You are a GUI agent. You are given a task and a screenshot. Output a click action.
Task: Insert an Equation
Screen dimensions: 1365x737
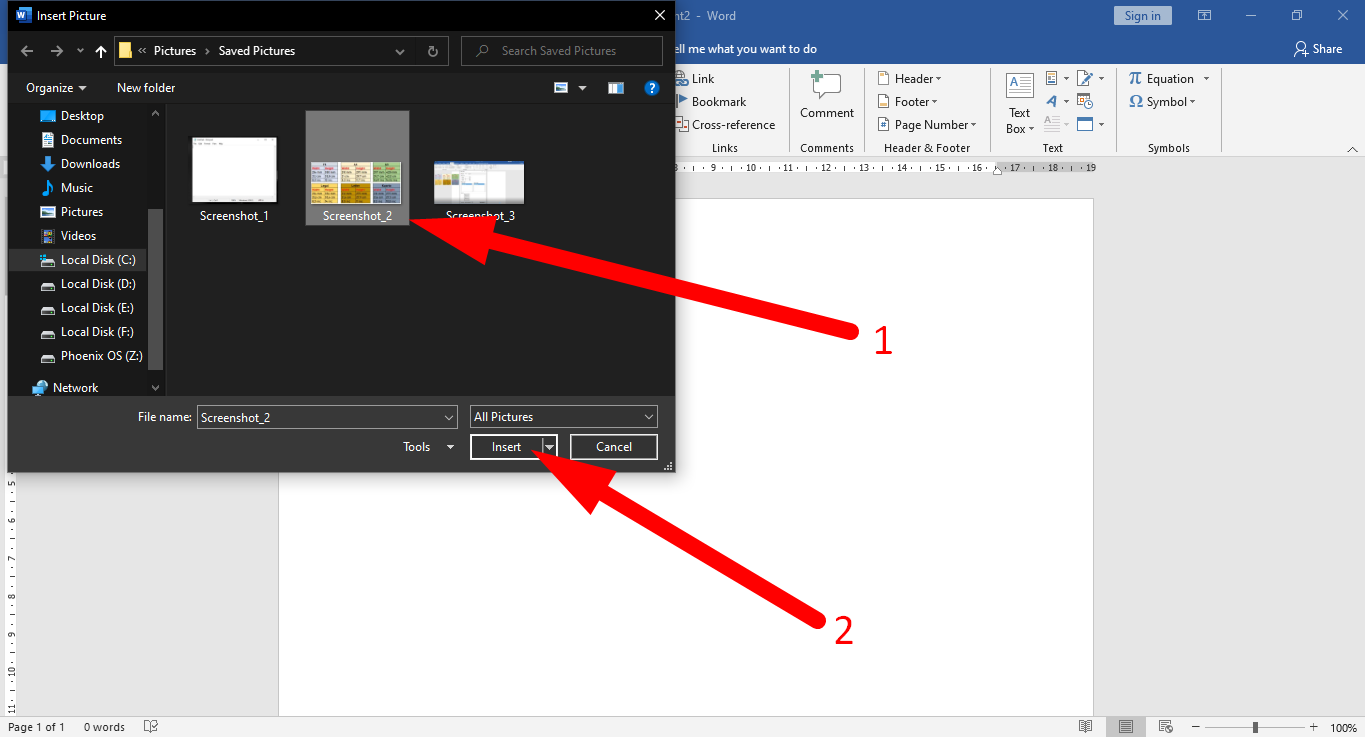pyautogui.click(x=1163, y=78)
